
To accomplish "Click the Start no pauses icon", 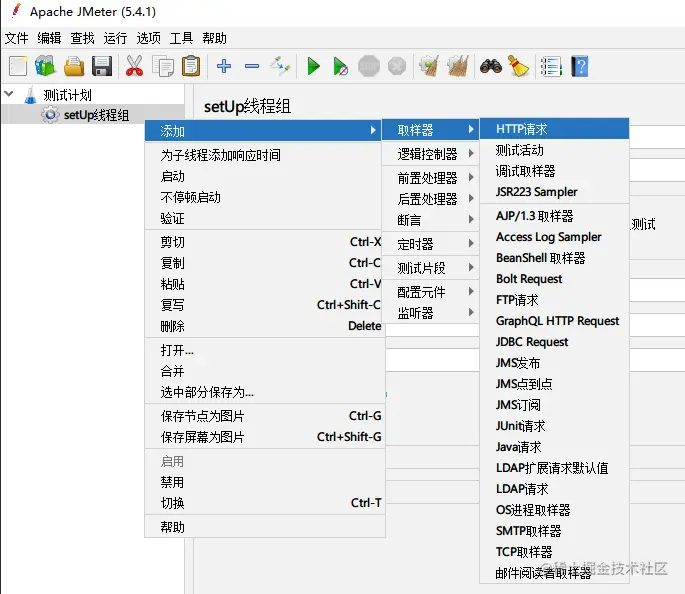I will pyautogui.click(x=340, y=66).
